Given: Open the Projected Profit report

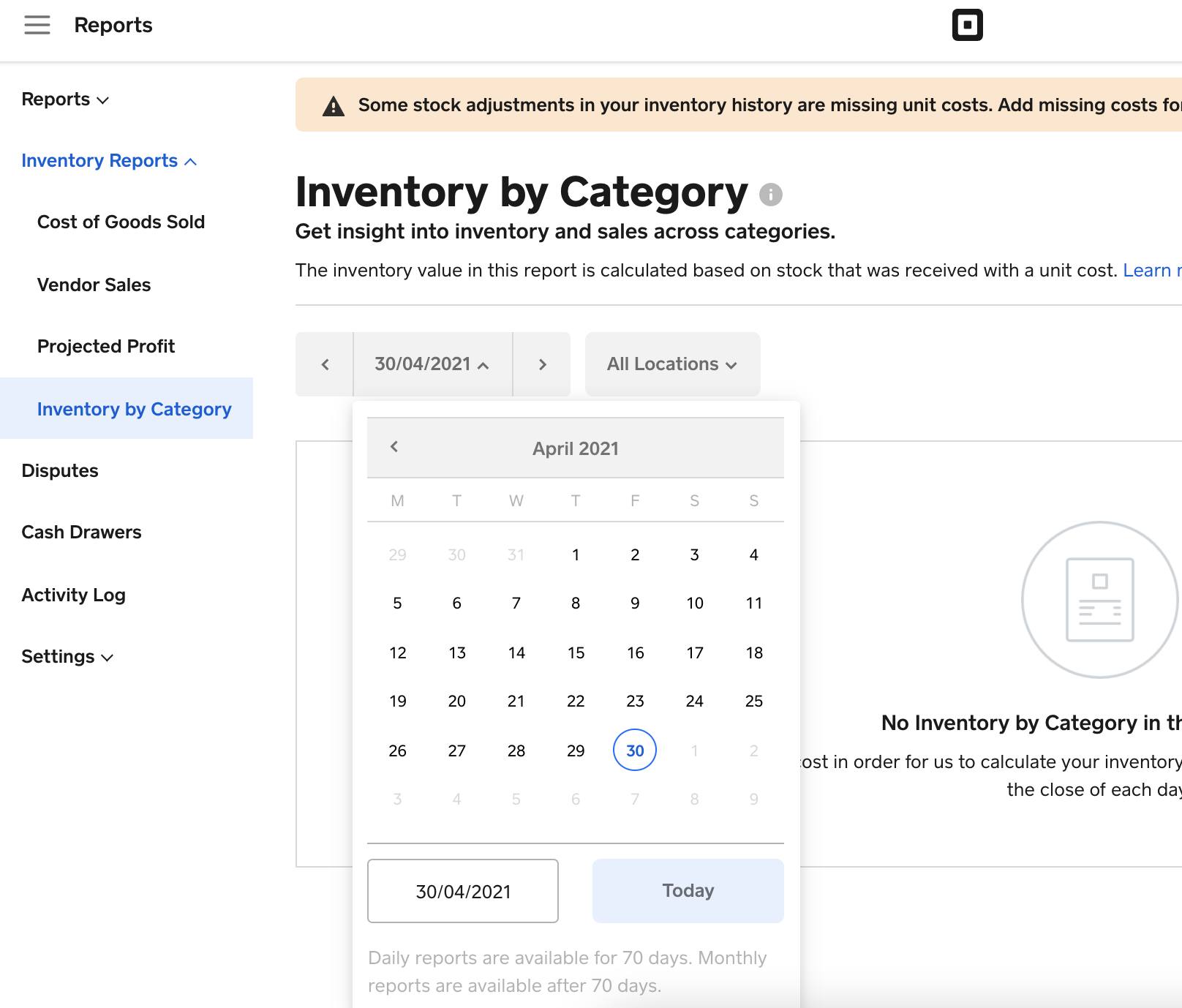Looking at the screenshot, I should point(106,347).
